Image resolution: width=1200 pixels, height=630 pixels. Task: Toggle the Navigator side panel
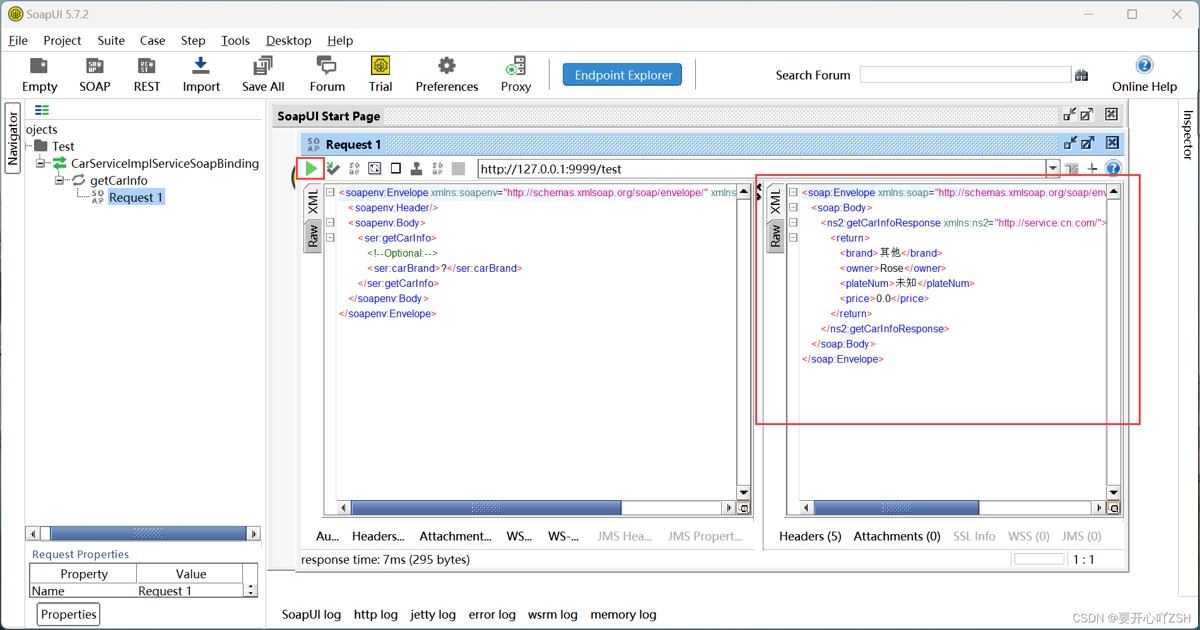(x=13, y=138)
